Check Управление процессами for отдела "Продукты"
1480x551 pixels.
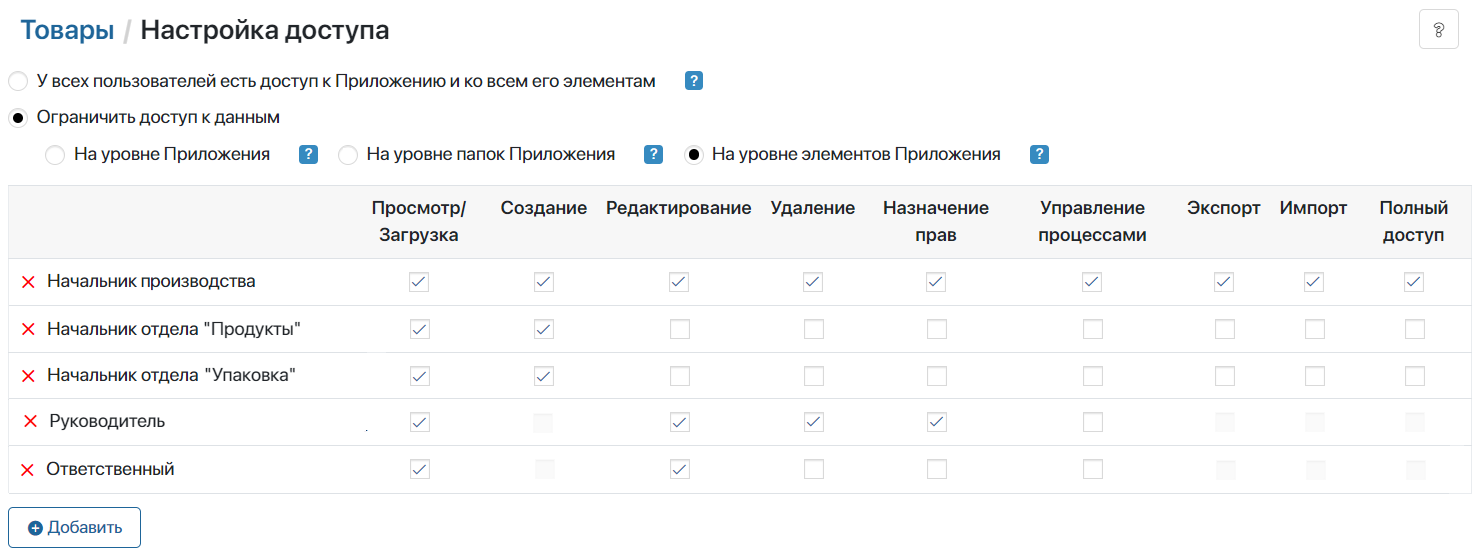click(1093, 329)
